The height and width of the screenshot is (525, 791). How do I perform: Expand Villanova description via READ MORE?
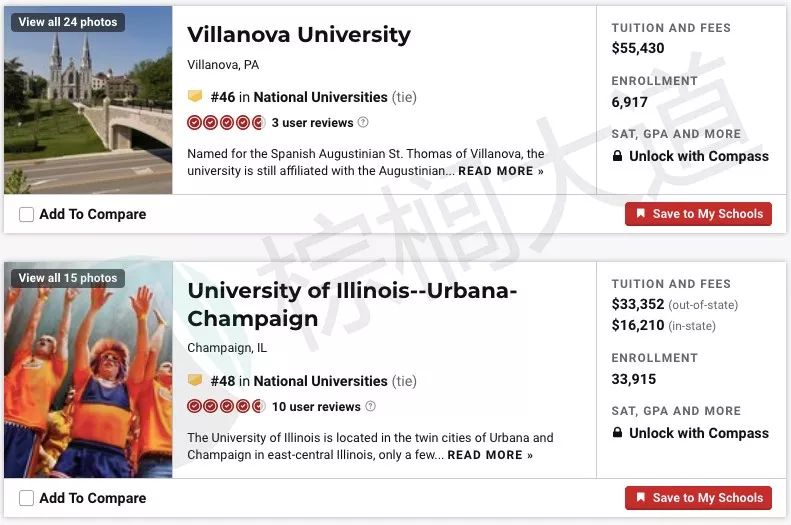click(x=500, y=171)
